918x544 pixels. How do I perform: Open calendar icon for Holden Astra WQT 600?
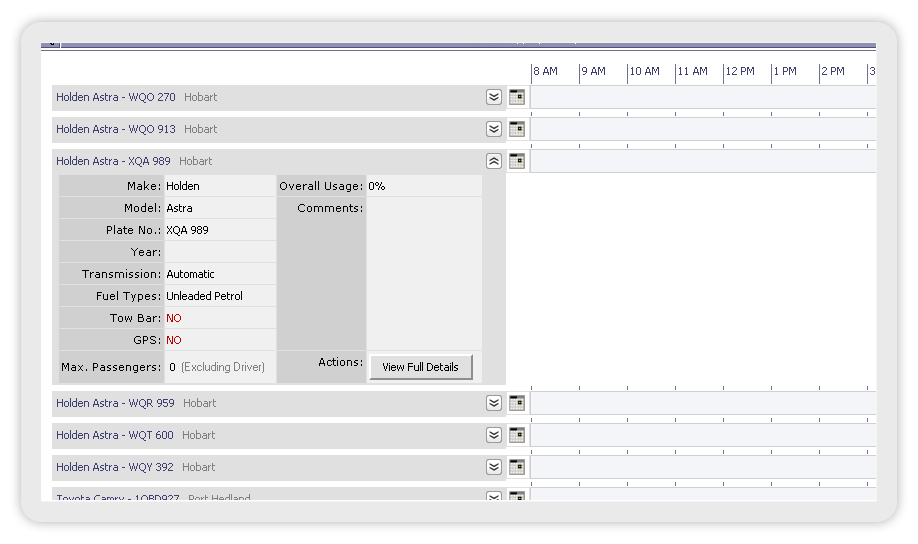517,435
